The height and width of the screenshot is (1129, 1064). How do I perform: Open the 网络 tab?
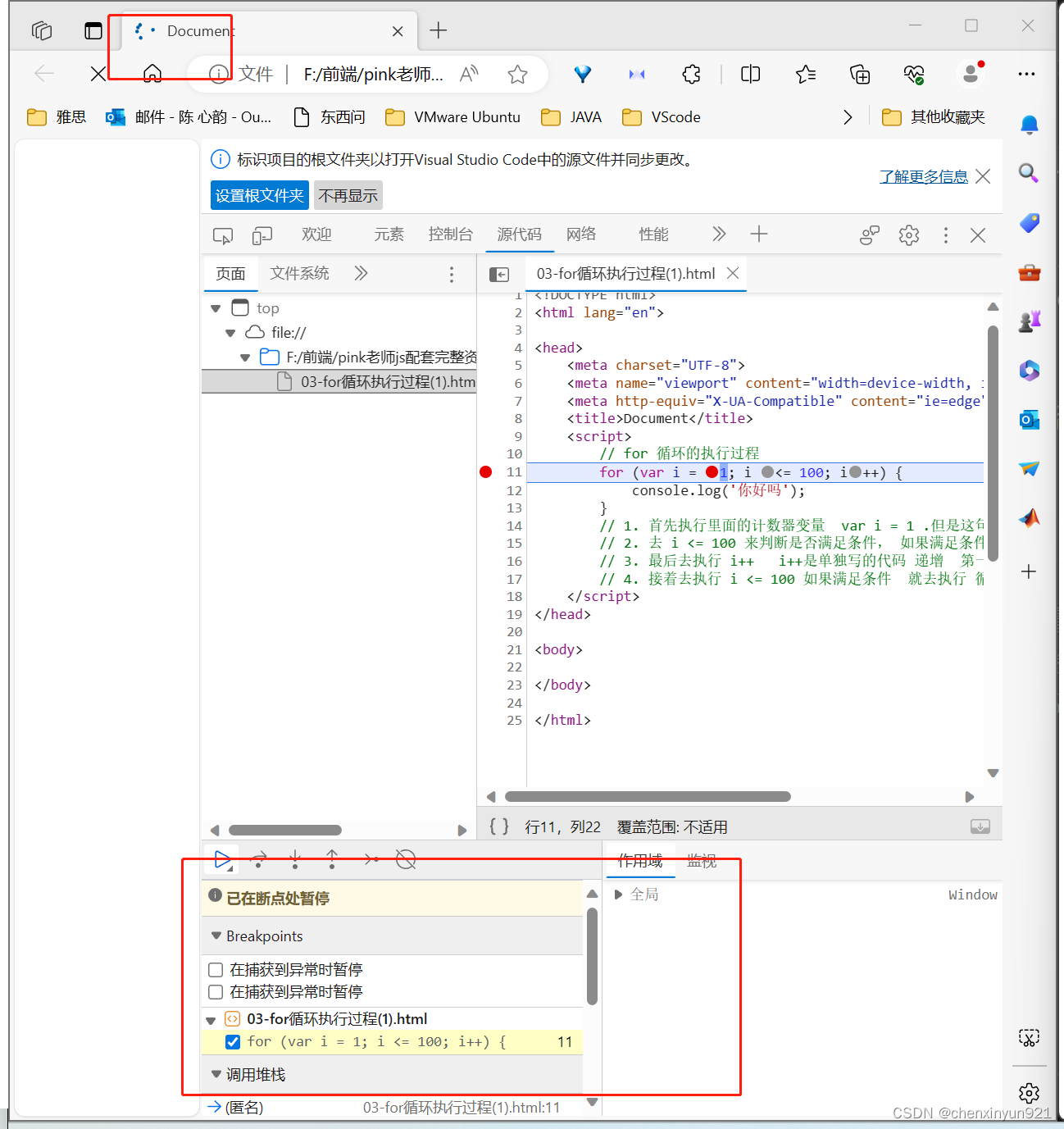[581, 234]
